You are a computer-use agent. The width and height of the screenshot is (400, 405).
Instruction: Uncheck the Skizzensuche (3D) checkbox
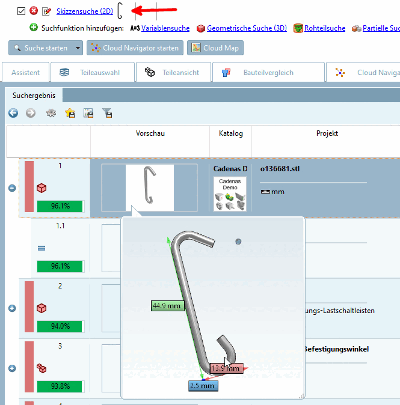tap(21, 11)
